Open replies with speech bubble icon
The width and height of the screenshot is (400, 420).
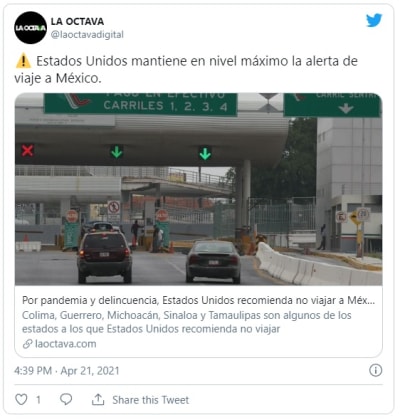(66, 399)
